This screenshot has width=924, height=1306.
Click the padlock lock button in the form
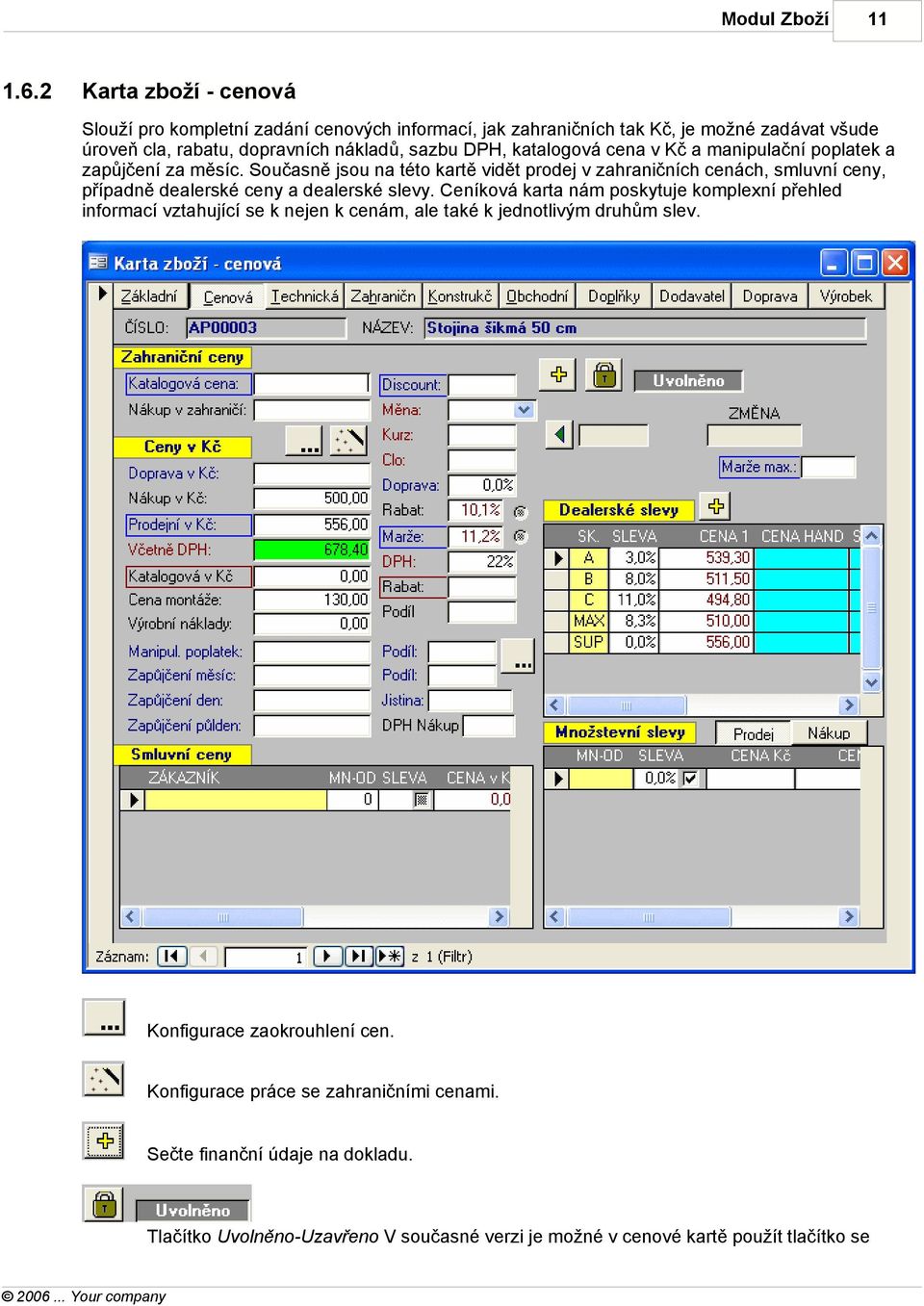(x=603, y=374)
